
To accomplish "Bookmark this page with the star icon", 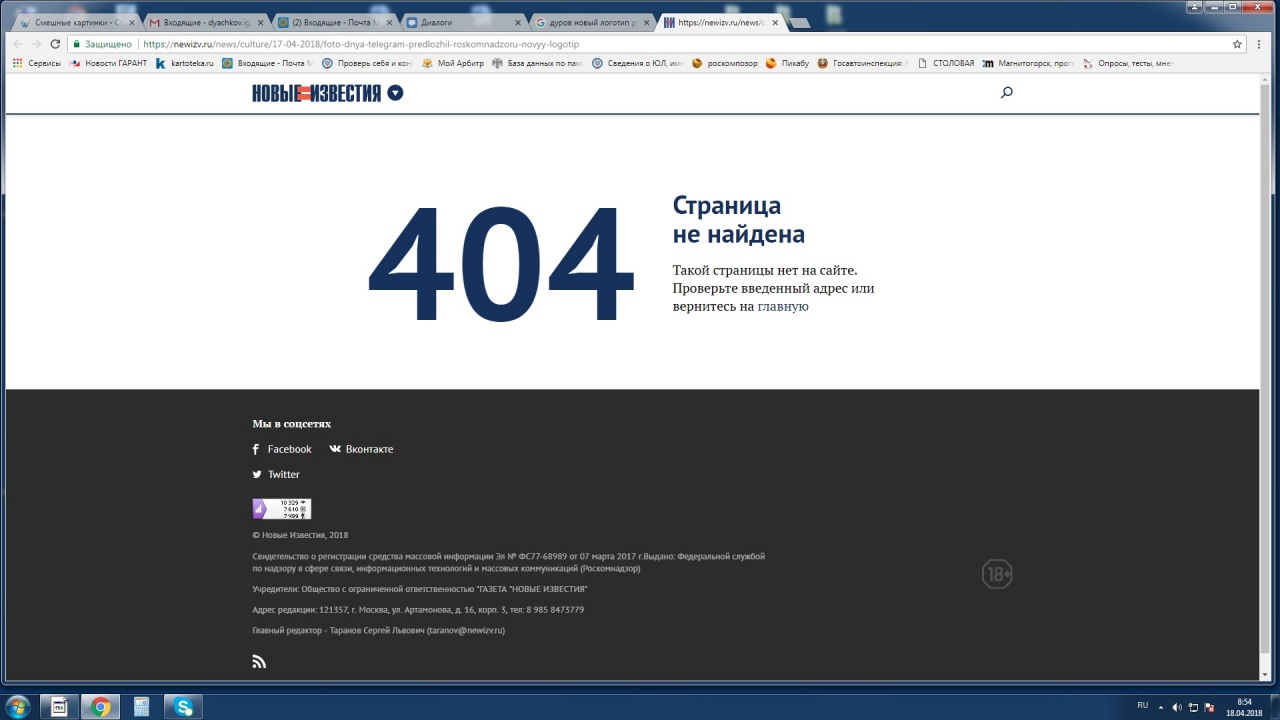I will (1237, 44).
